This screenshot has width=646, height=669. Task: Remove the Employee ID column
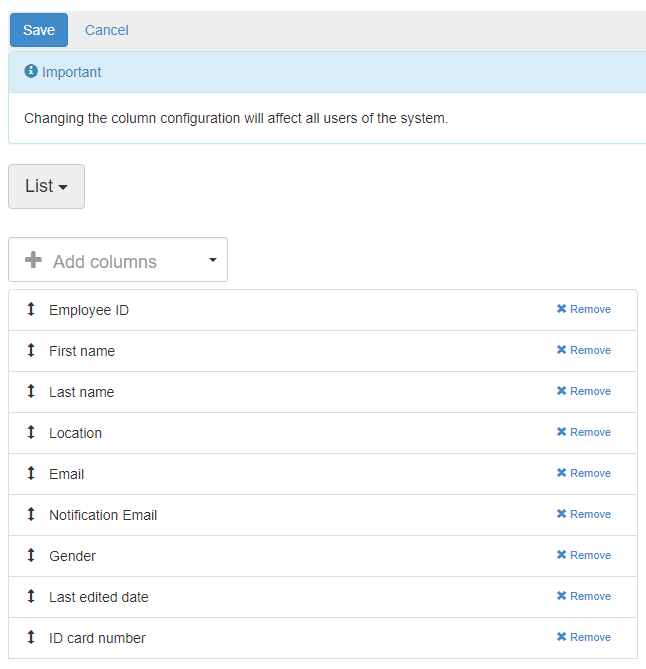[583, 310]
